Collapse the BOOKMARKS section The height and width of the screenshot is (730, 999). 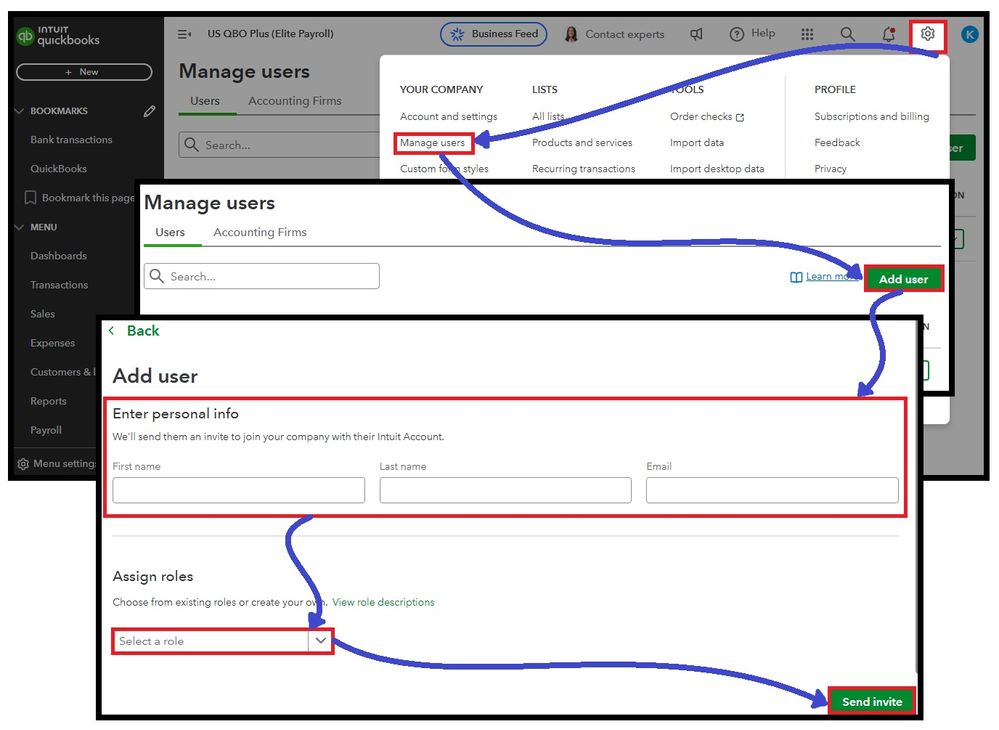pos(19,111)
